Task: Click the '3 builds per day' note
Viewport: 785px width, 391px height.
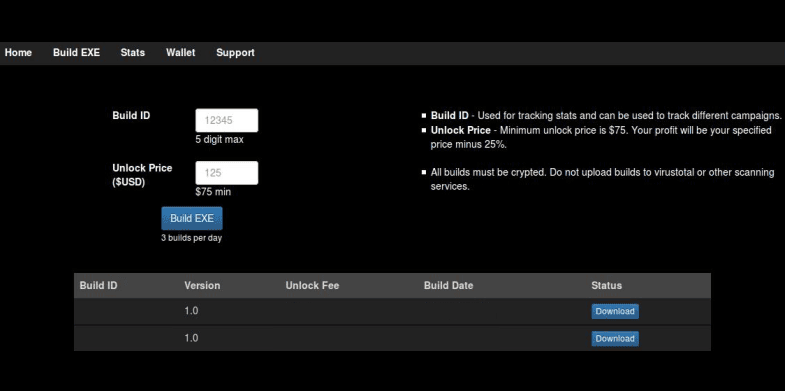Action: click(x=191, y=238)
